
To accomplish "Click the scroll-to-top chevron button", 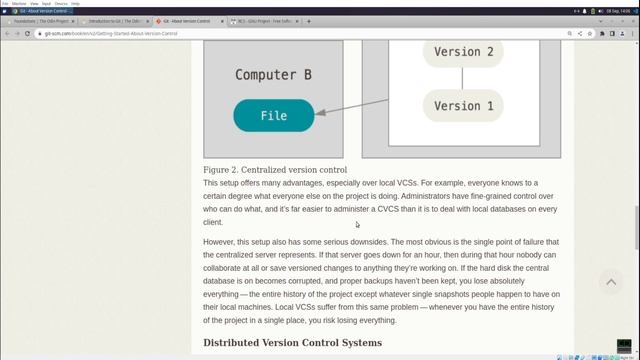I will click(611, 282).
